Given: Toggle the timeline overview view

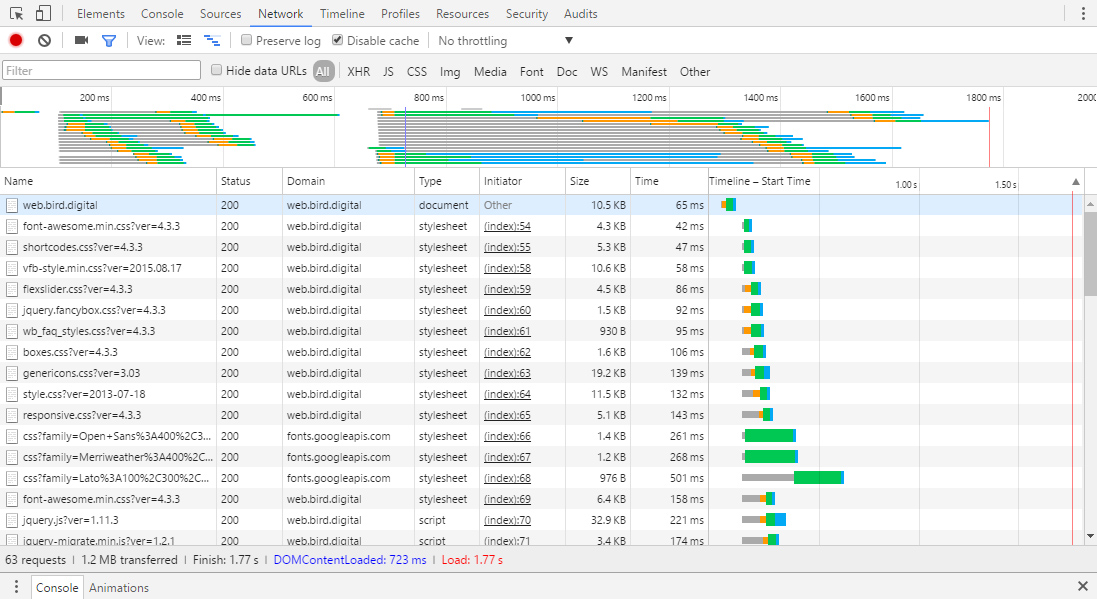Looking at the screenshot, I should pos(211,40).
